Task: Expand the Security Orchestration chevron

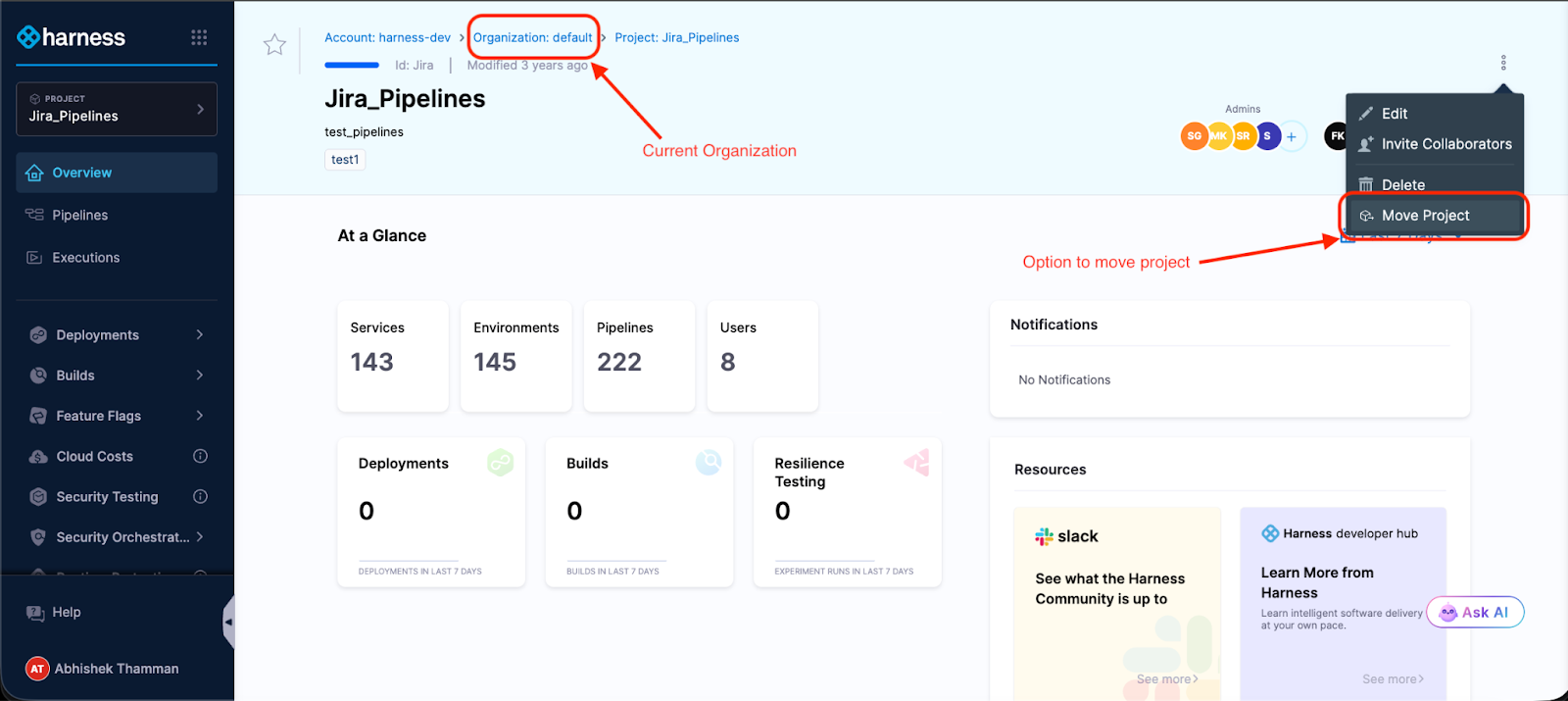Action: (200, 536)
